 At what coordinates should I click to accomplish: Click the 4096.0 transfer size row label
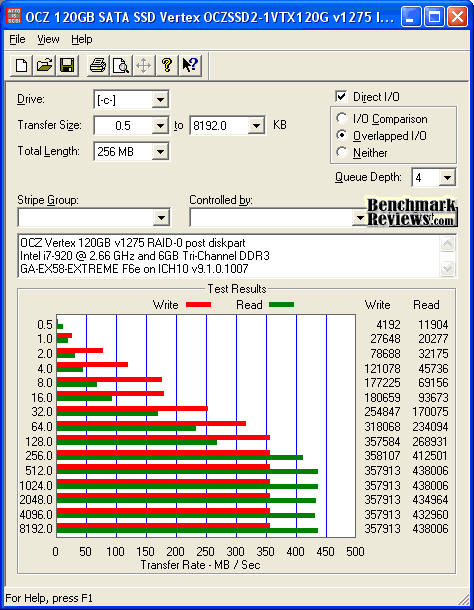[x=36, y=515]
